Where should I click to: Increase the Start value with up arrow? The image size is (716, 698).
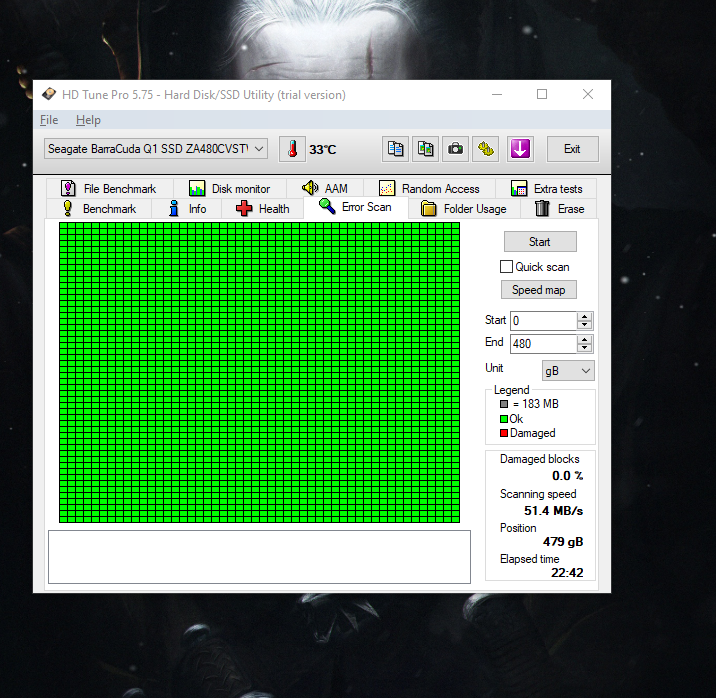[x=584, y=316]
